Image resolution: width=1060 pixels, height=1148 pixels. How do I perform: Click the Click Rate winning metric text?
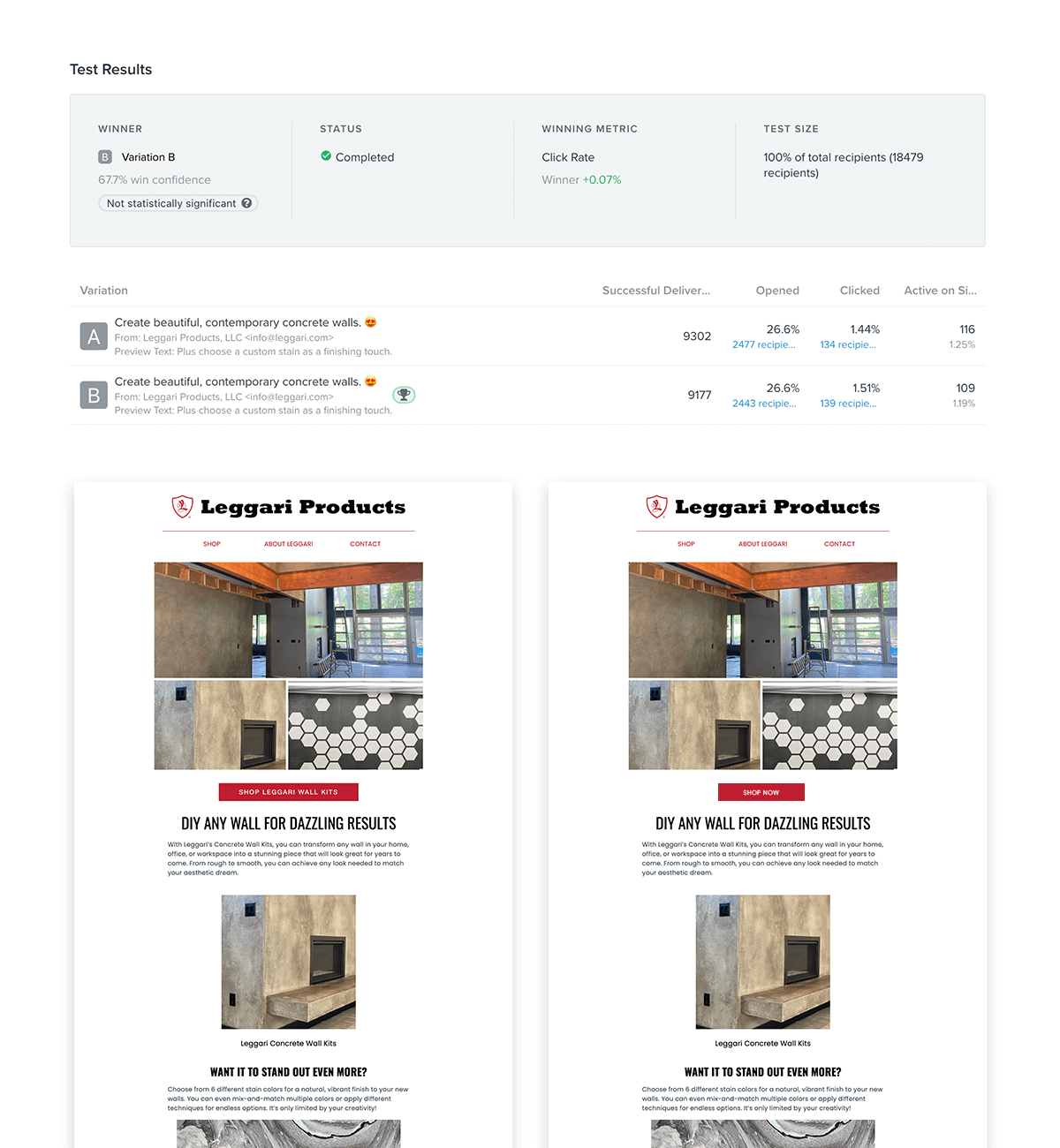click(x=568, y=157)
